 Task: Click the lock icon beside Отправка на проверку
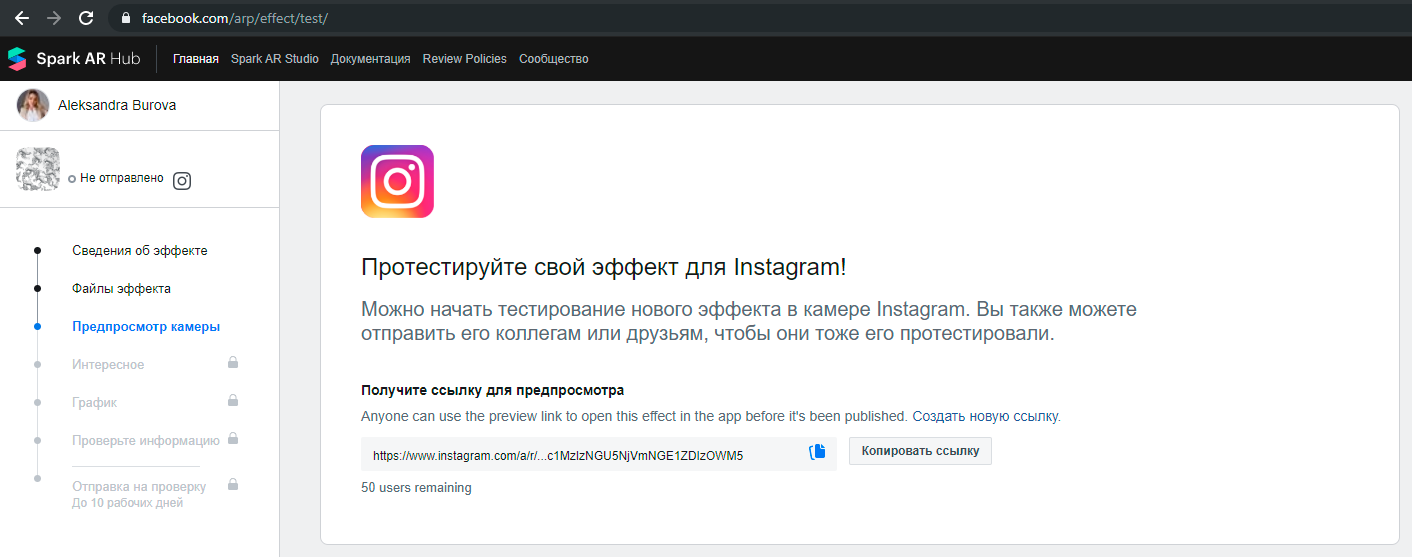coord(233,484)
